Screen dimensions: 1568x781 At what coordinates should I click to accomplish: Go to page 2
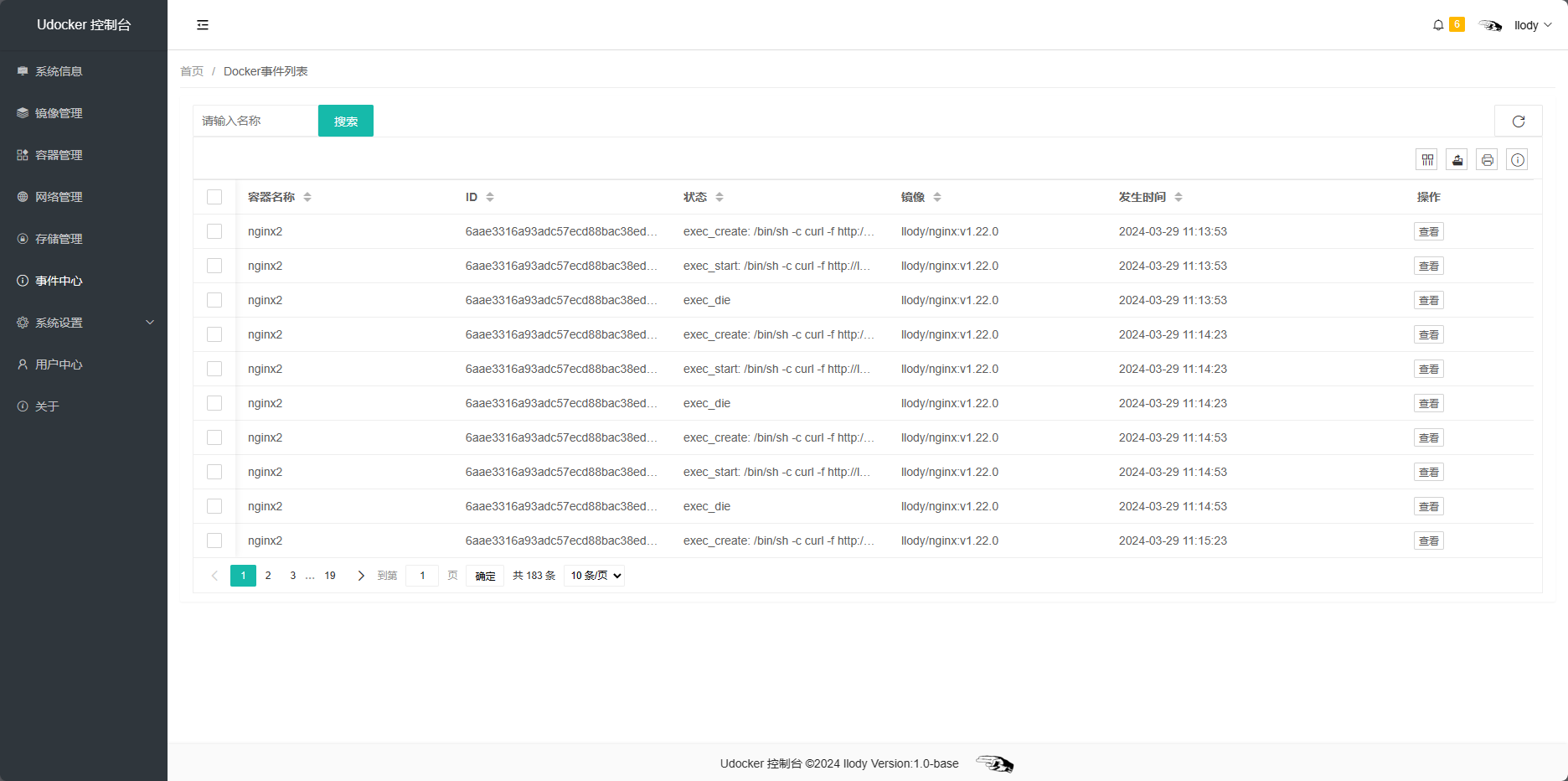coord(268,576)
